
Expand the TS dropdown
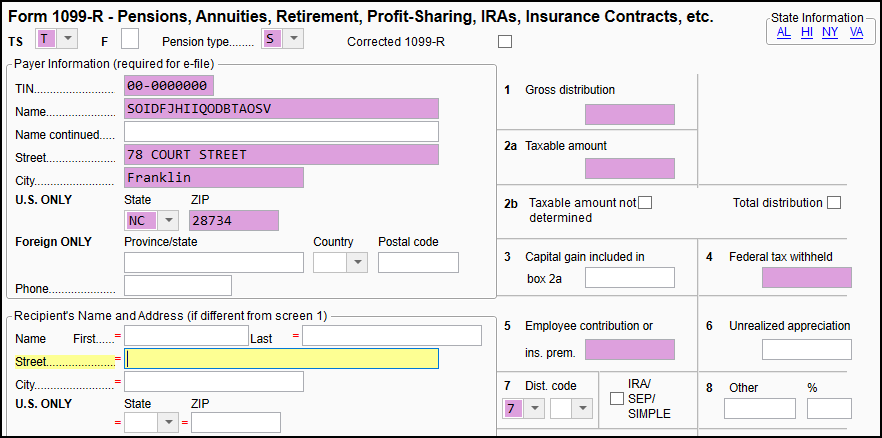(x=67, y=39)
